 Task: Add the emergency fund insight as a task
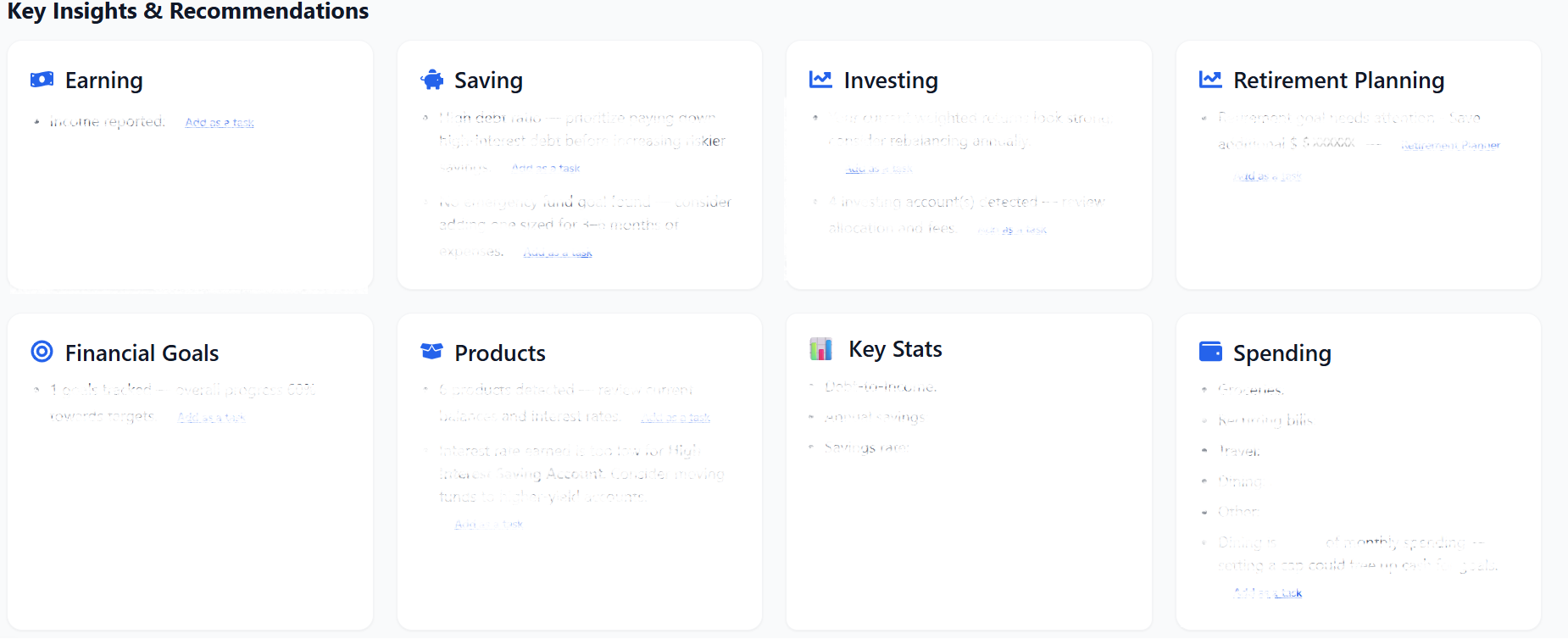pos(557,252)
